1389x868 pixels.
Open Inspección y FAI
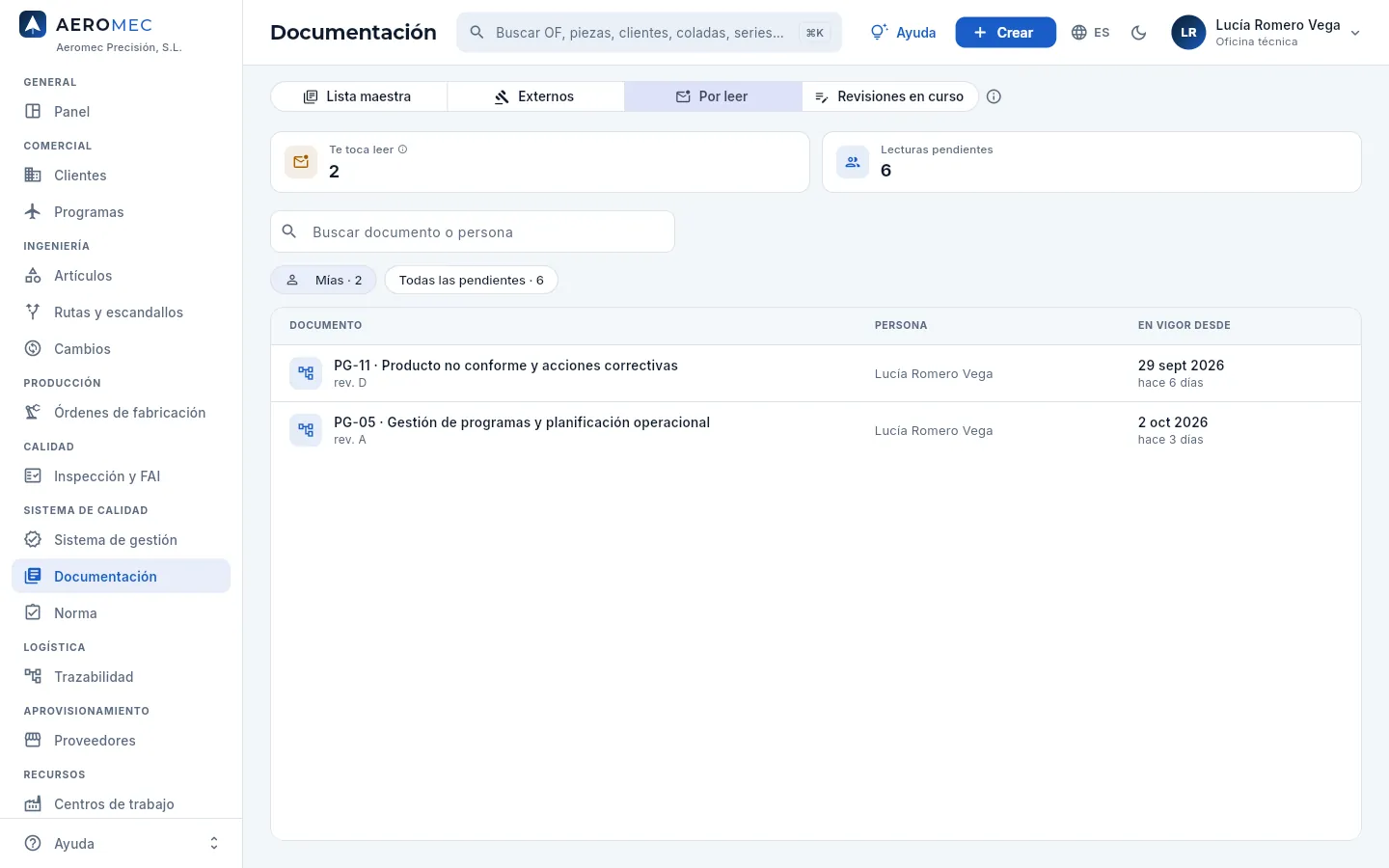(121, 476)
